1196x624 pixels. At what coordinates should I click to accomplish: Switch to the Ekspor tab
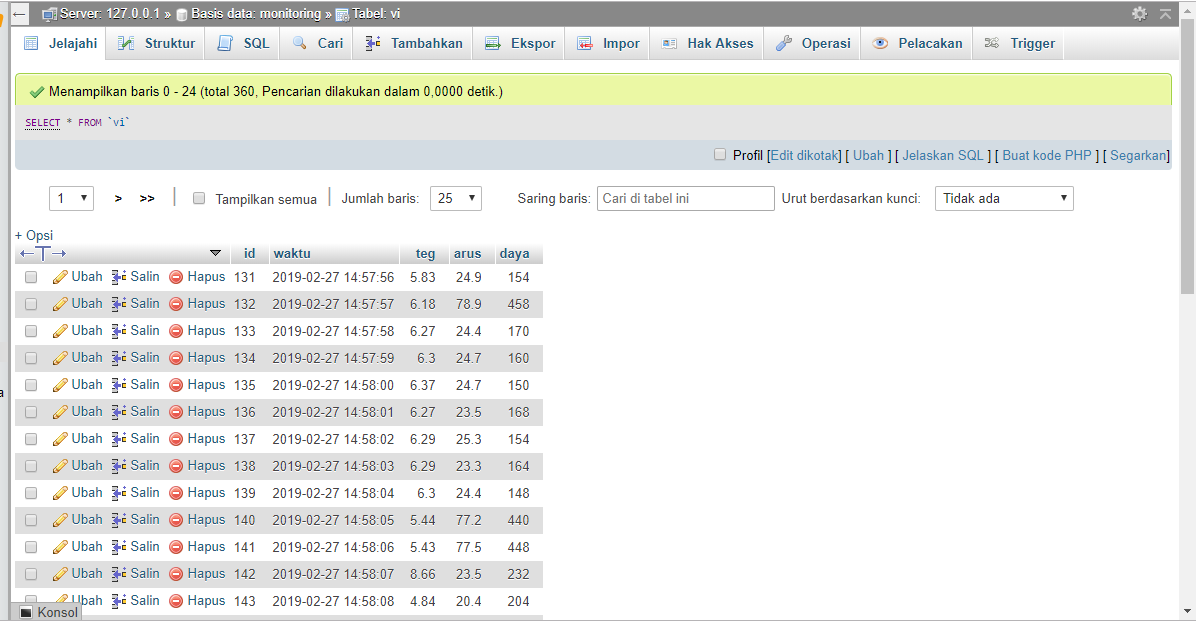click(x=521, y=43)
